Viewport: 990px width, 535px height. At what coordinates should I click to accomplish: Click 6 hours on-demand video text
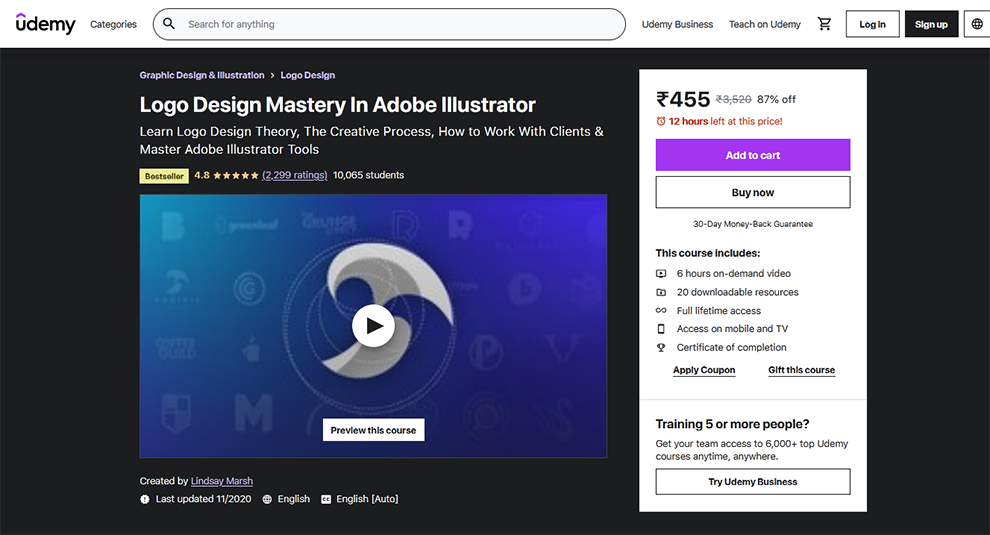[x=734, y=274]
